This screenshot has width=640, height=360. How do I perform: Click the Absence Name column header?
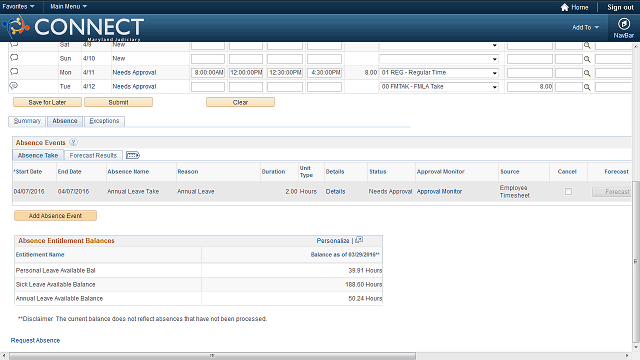(x=128, y=172)
